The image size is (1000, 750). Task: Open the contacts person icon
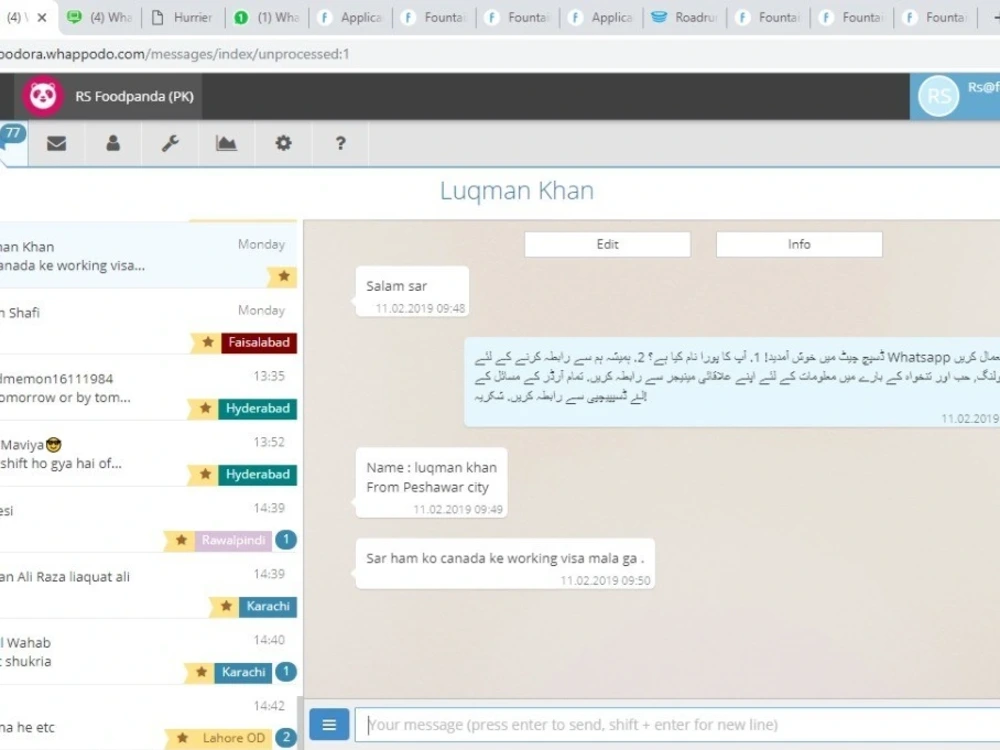coord(113,143)
